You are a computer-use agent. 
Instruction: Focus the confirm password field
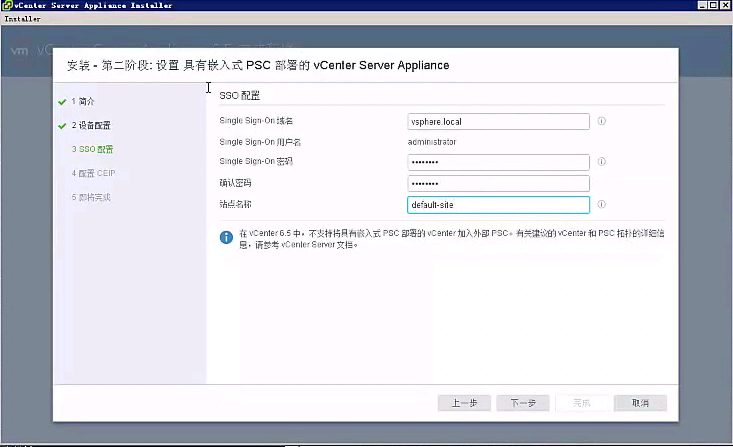(x=498, y=183)
